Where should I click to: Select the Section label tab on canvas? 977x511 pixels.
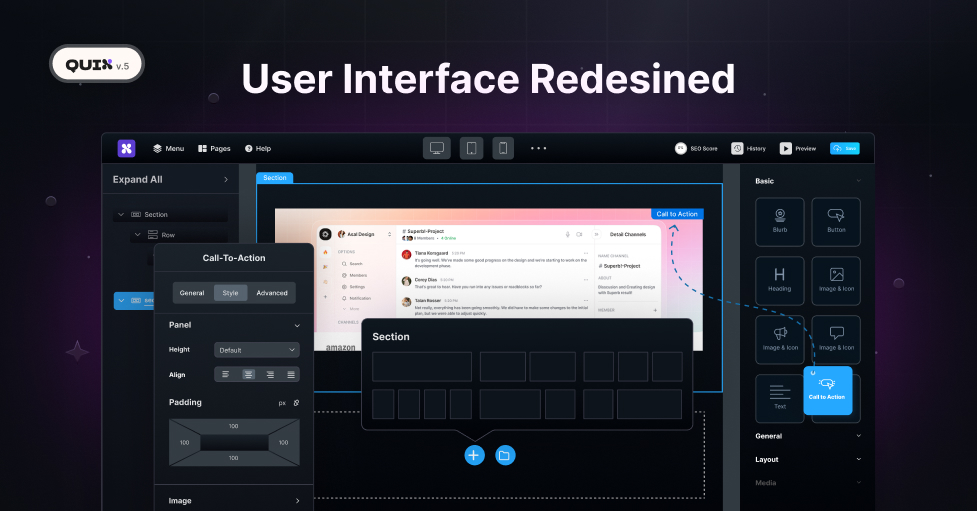click(x=275, y=178)
